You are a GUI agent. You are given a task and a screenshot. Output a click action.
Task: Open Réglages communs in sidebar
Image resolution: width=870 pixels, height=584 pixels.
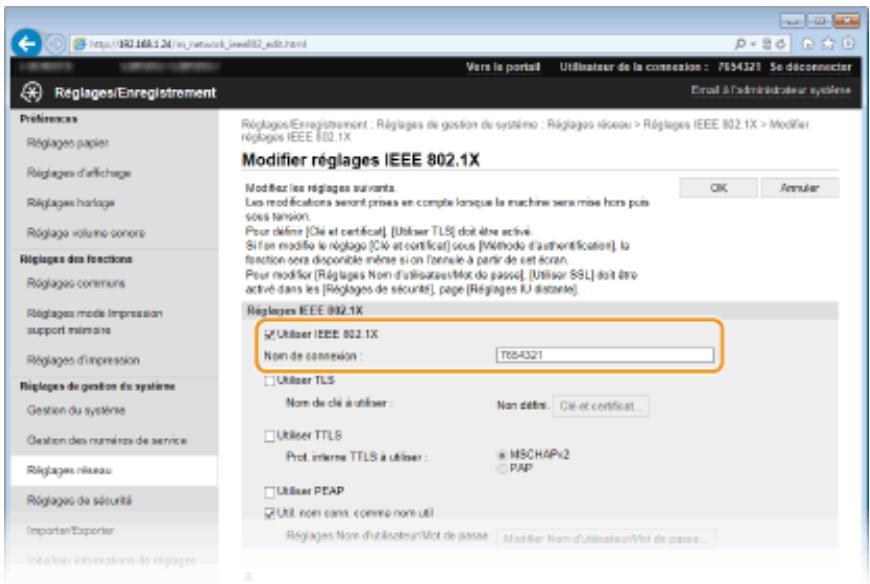[76, 283]
